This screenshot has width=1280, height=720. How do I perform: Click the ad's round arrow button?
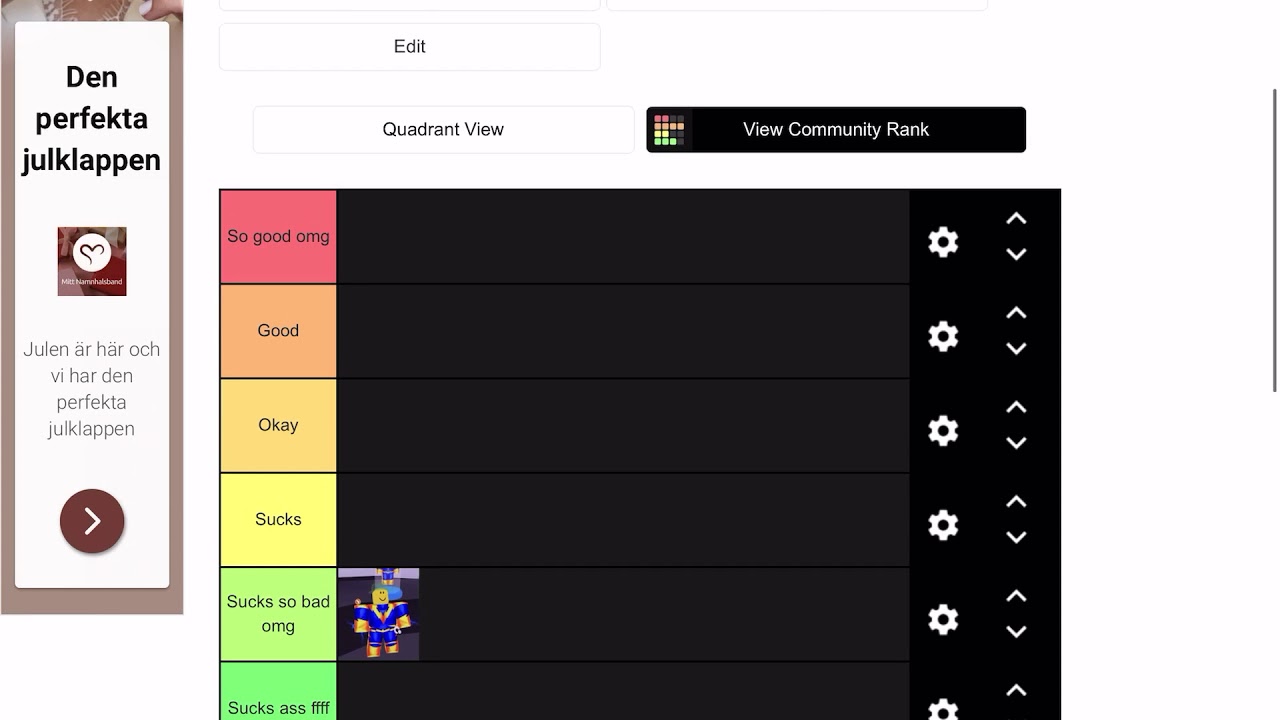(92, 521)
